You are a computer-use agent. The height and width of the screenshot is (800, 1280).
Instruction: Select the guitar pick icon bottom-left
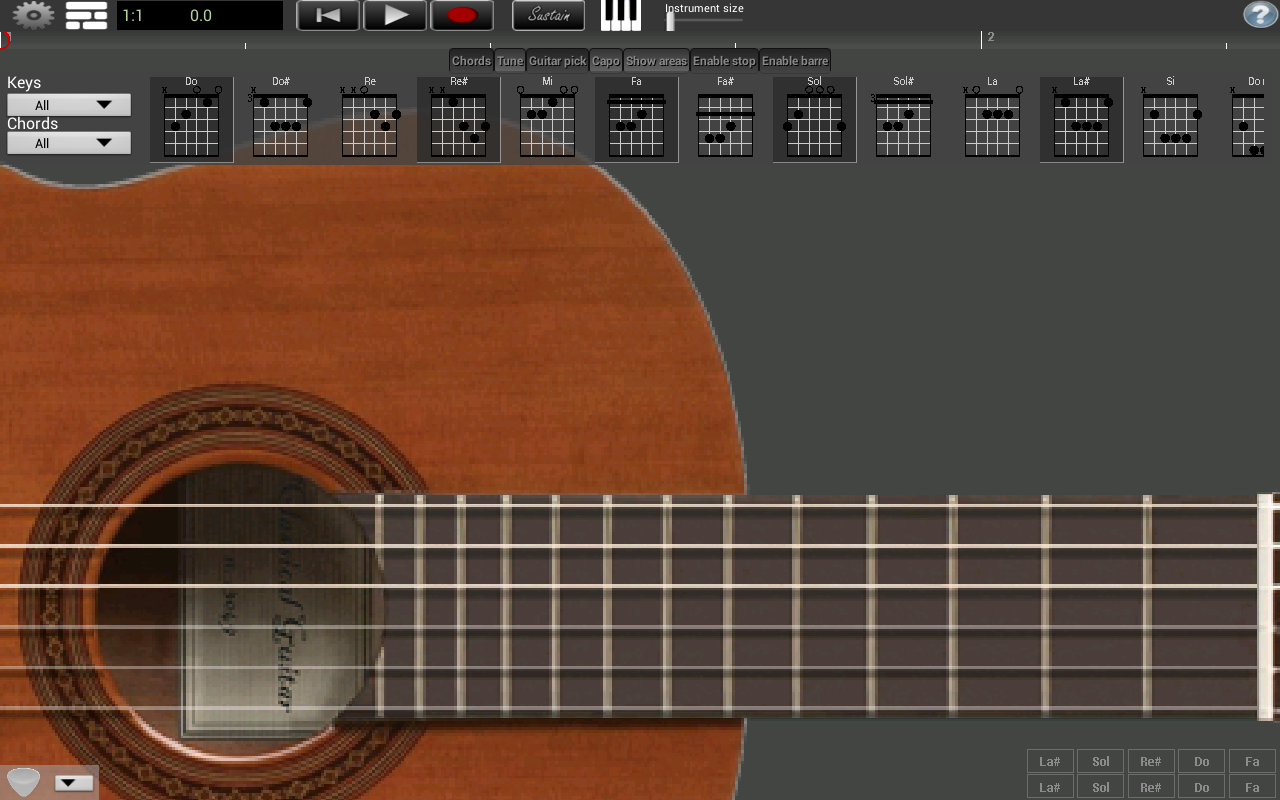point(22,781)
